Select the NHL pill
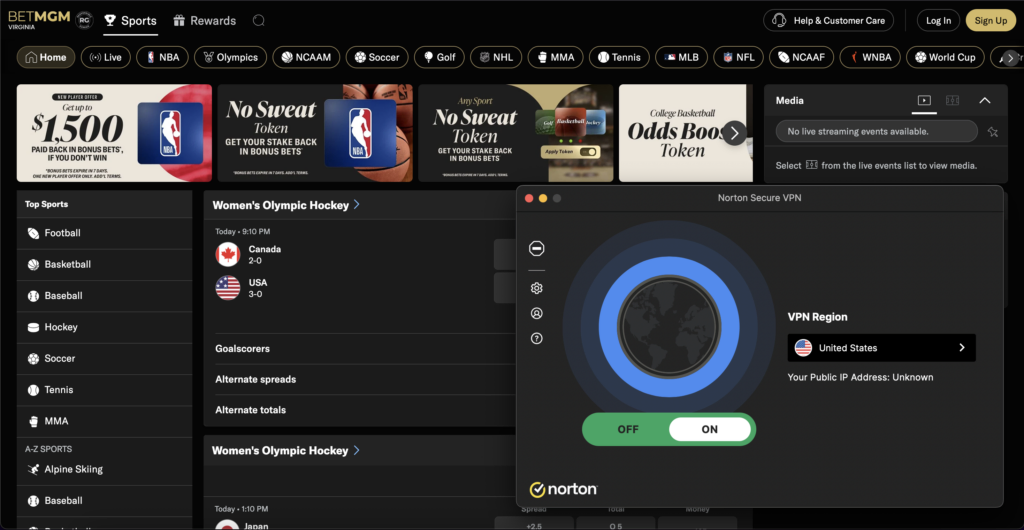 (x=496, y=57)
